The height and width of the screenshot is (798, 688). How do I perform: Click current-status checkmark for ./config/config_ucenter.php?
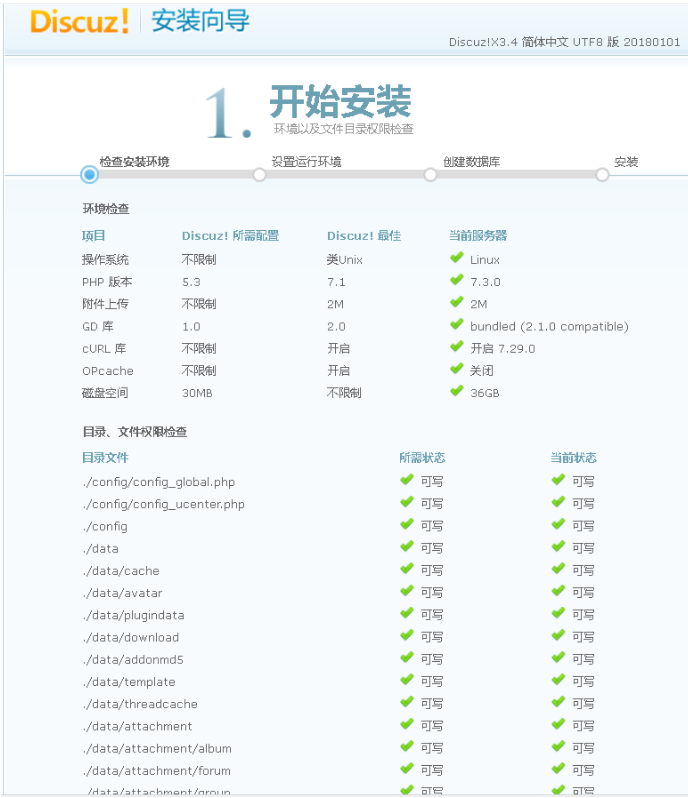[x=559, y=502]
